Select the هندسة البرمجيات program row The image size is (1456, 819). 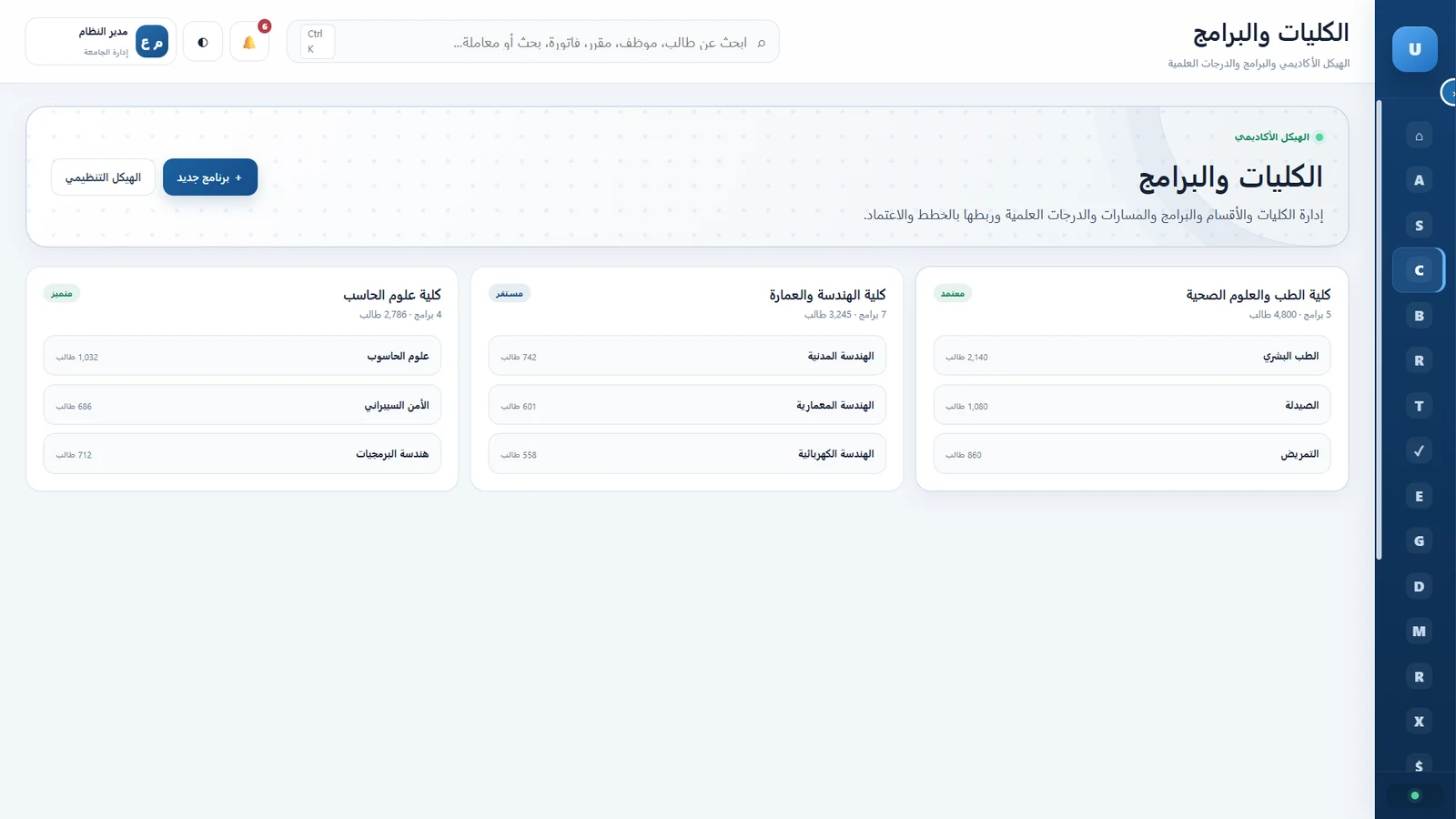(242, 454)
